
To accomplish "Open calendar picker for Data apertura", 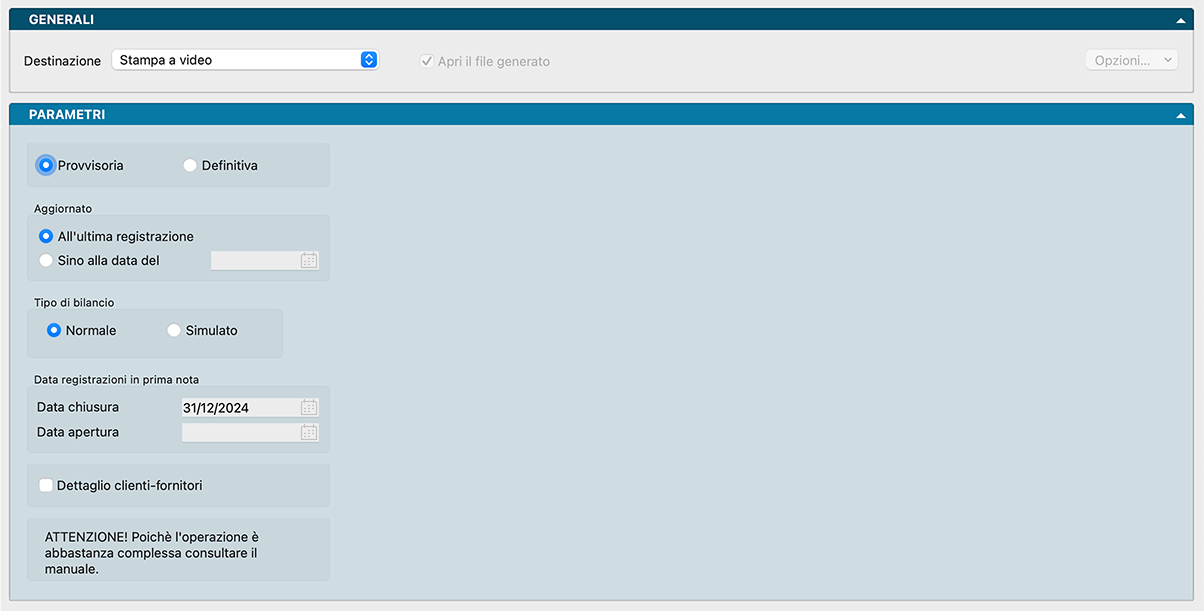I will 309,433.
